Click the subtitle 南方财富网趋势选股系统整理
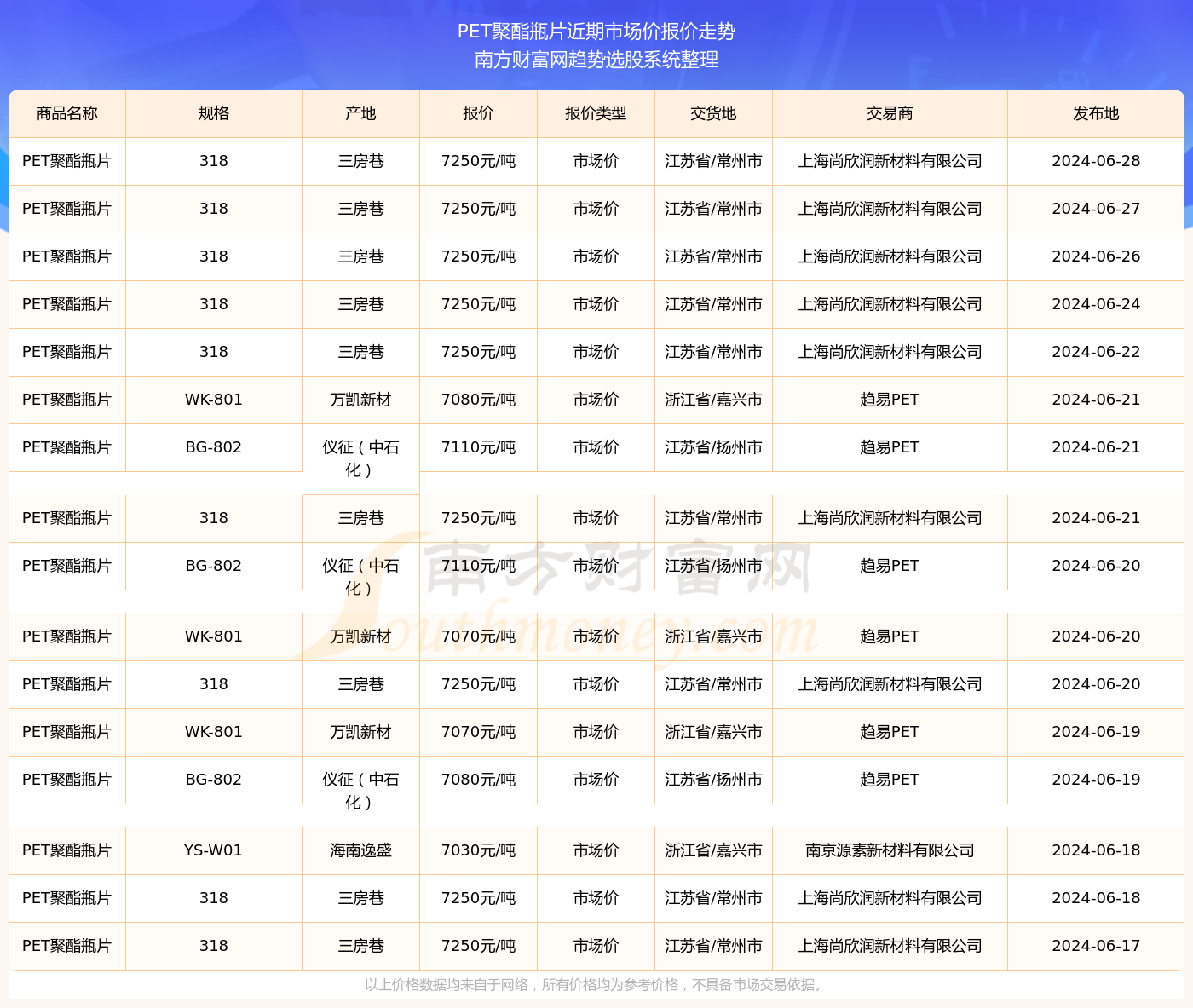 click(596, 60)
